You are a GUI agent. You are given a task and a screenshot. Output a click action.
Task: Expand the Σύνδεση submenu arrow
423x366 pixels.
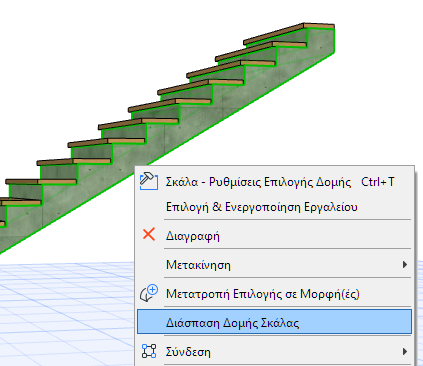coord(405,352)
